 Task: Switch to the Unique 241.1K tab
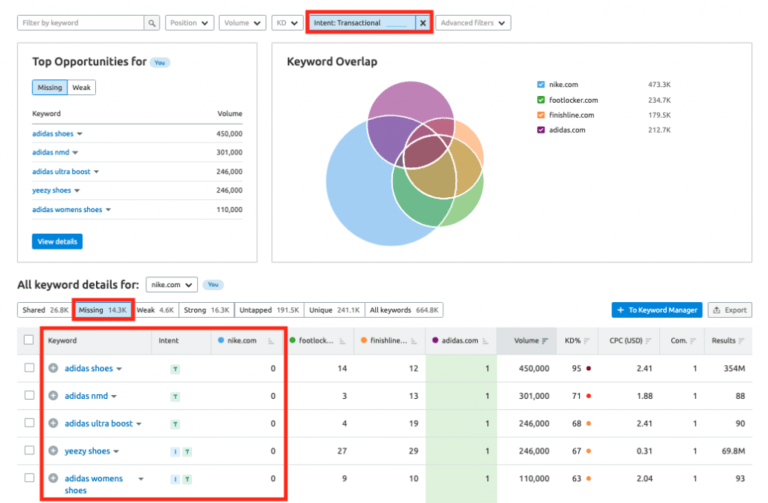click(335, 310)
